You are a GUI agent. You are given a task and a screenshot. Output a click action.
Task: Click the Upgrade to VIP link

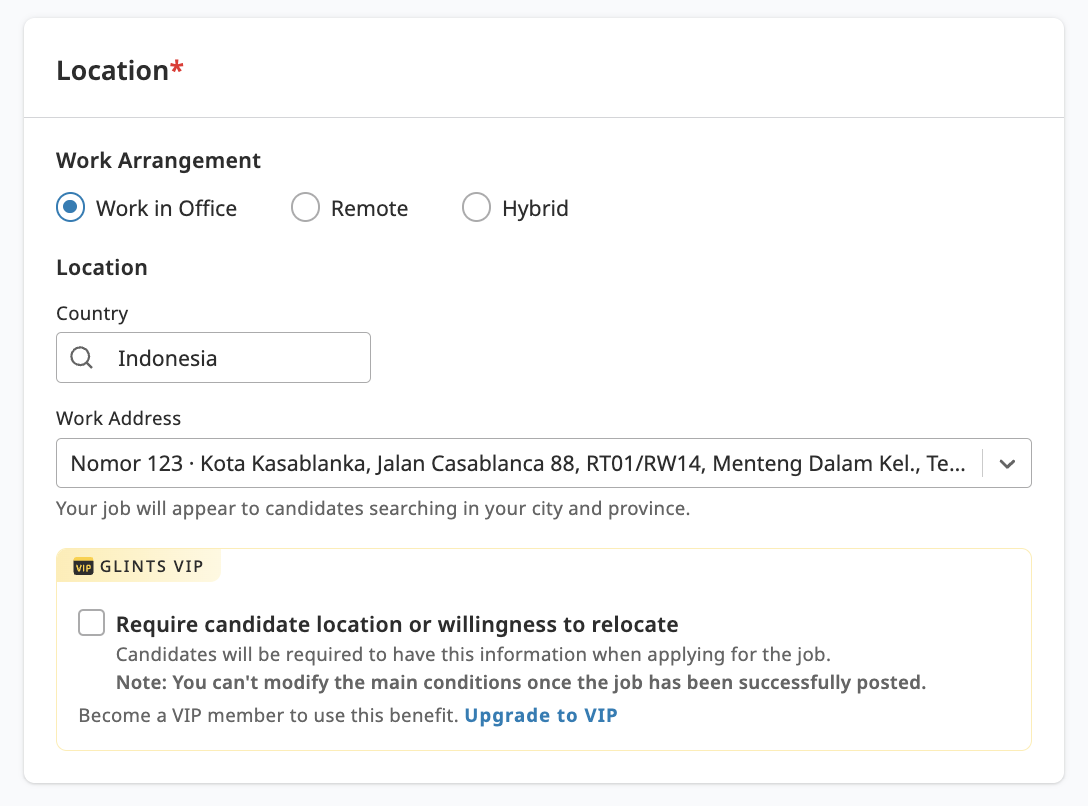[540, 715]
